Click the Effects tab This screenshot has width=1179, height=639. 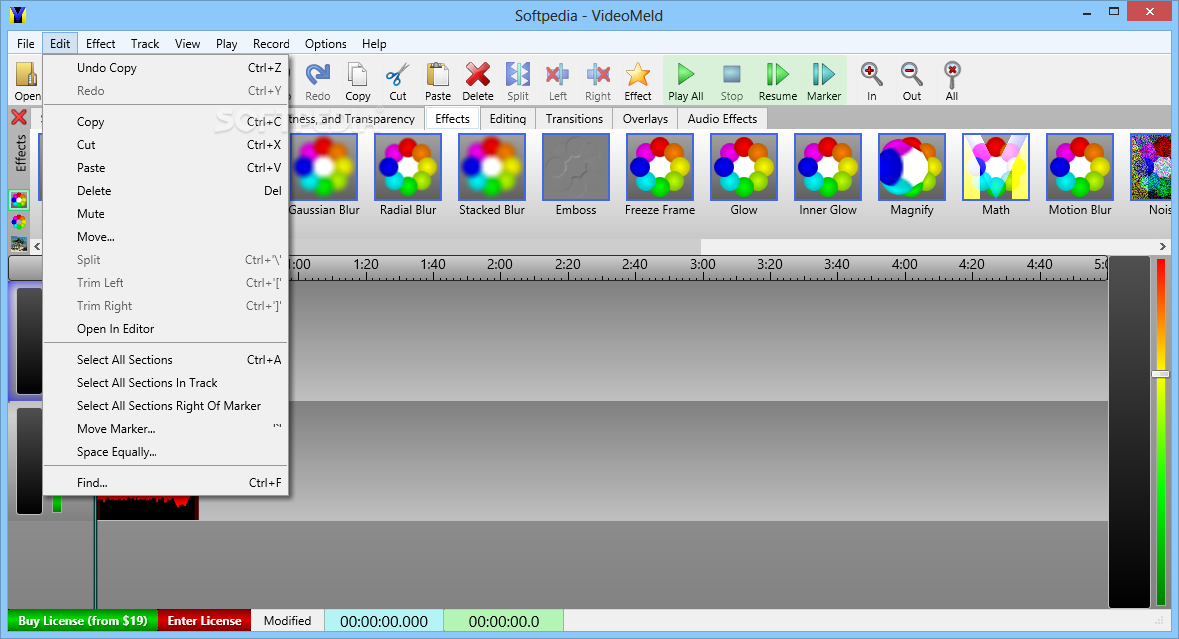[x=452, y=118]
